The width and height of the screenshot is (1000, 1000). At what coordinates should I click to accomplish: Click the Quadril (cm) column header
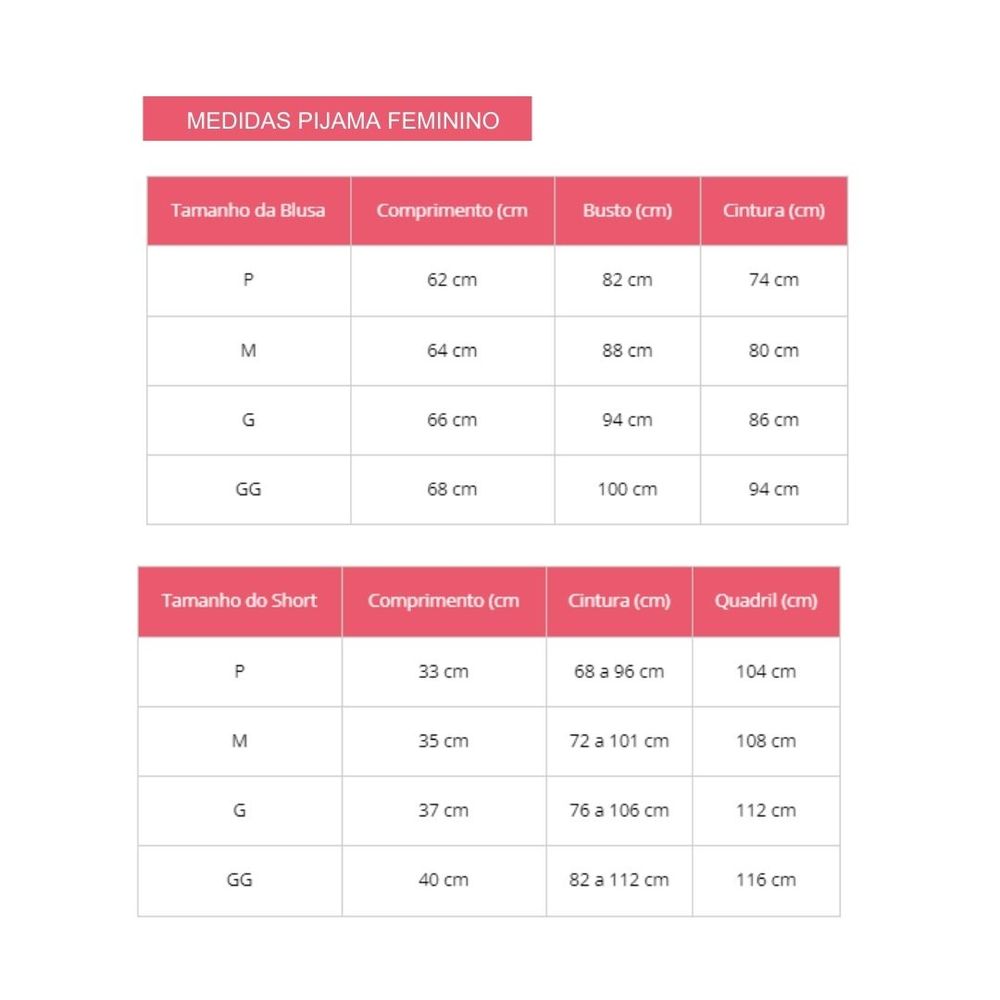[x=766, y=601]
